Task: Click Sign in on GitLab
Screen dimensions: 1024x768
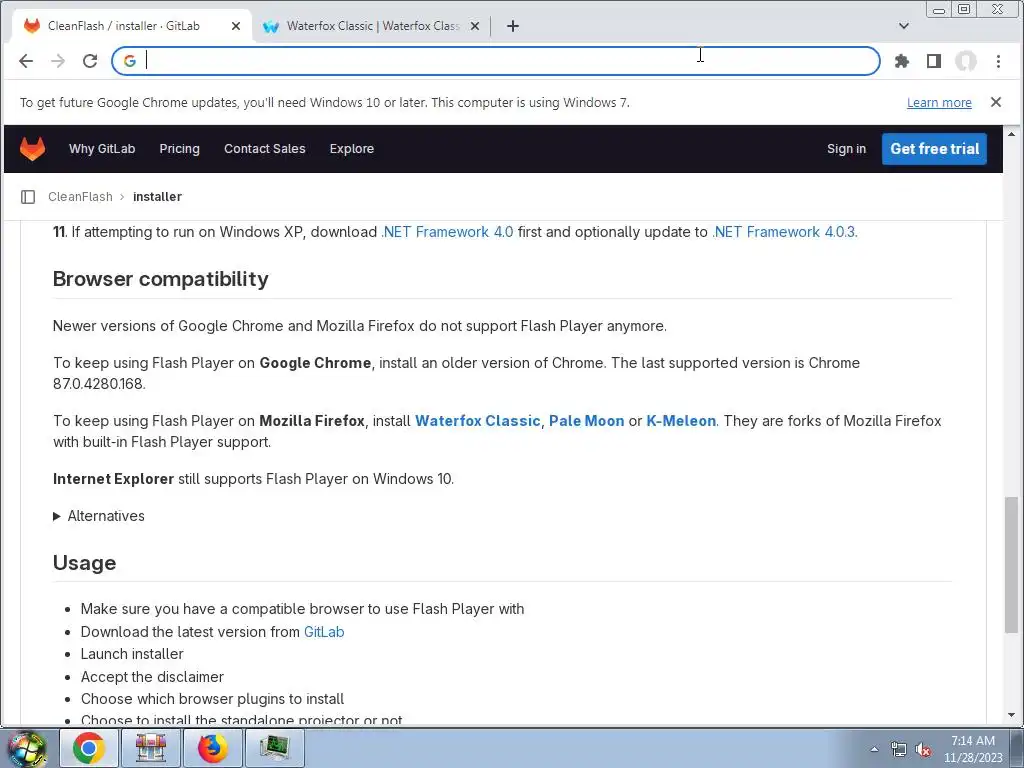Action: (x=846, y=149)
